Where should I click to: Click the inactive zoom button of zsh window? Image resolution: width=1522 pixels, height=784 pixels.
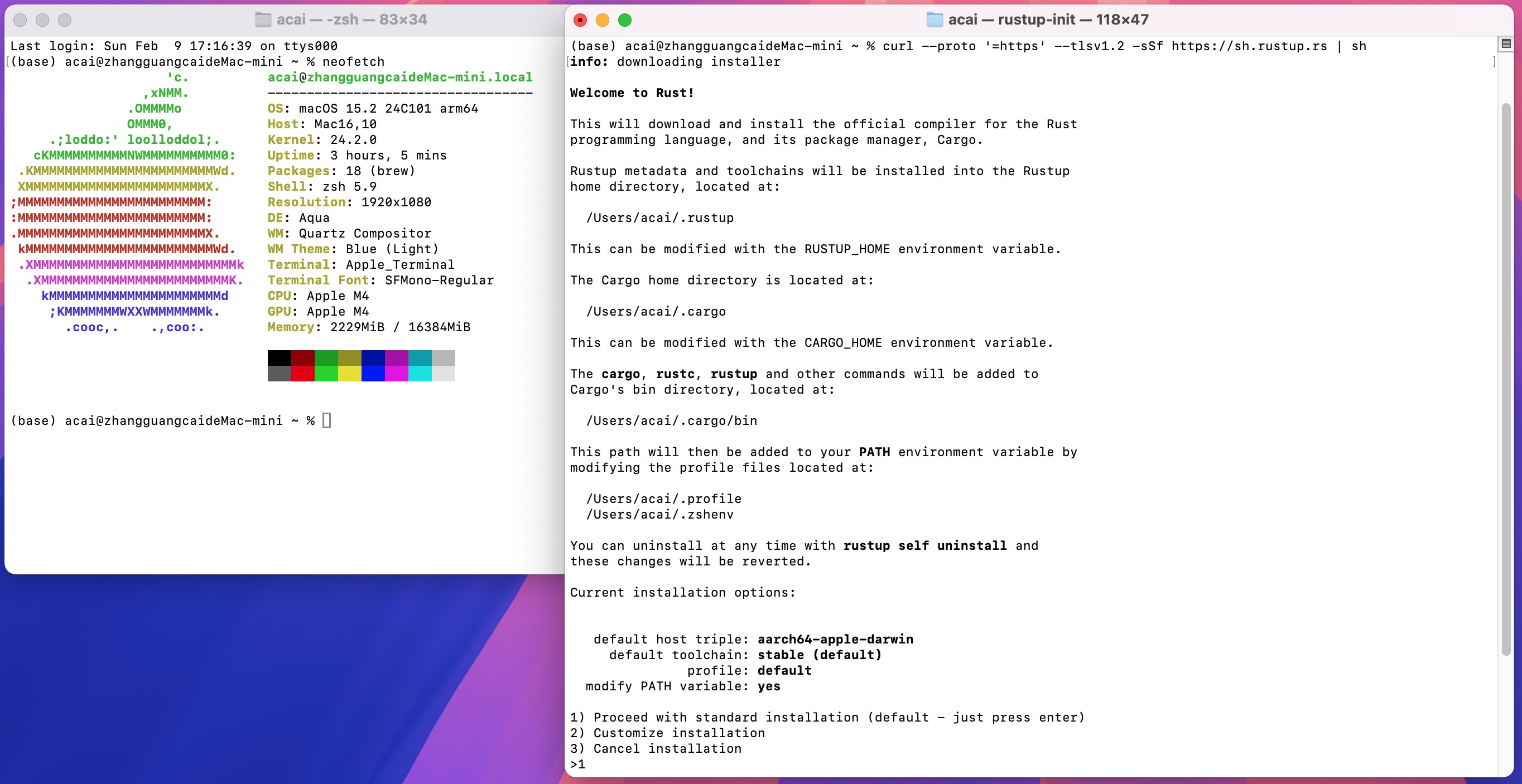(65, 20)
